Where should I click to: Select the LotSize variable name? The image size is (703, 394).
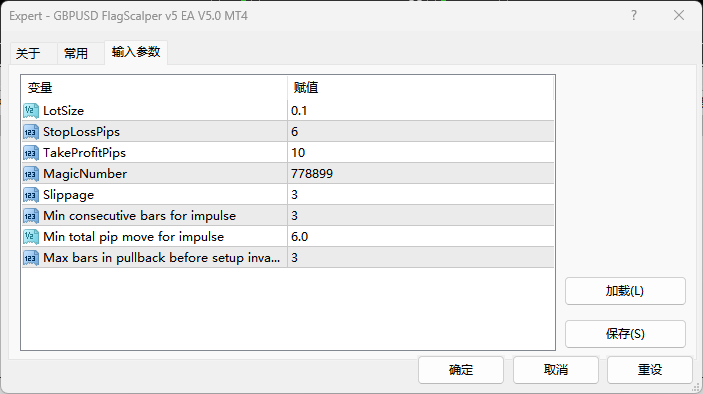63,111
